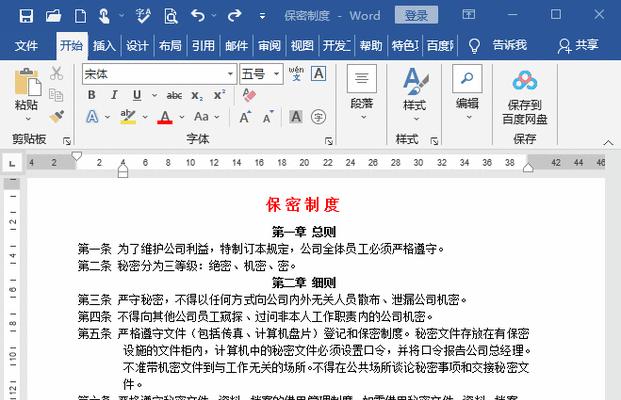Save the document with the floppy disk icon
The width and height of the screenshot is (621, 400).
pos(26,16)
